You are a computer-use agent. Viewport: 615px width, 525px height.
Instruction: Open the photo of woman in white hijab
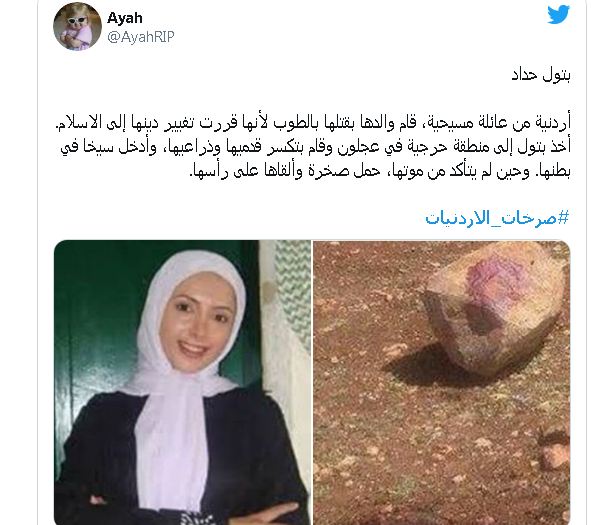(x=183, y=382)
